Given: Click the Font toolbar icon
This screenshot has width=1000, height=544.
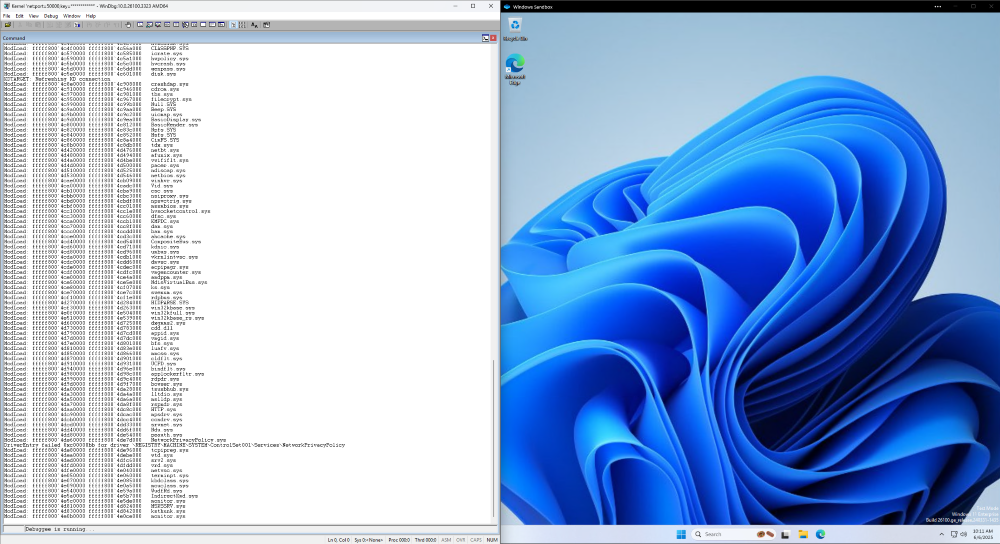Looking at the screenshot, I should tap(254, 25).
